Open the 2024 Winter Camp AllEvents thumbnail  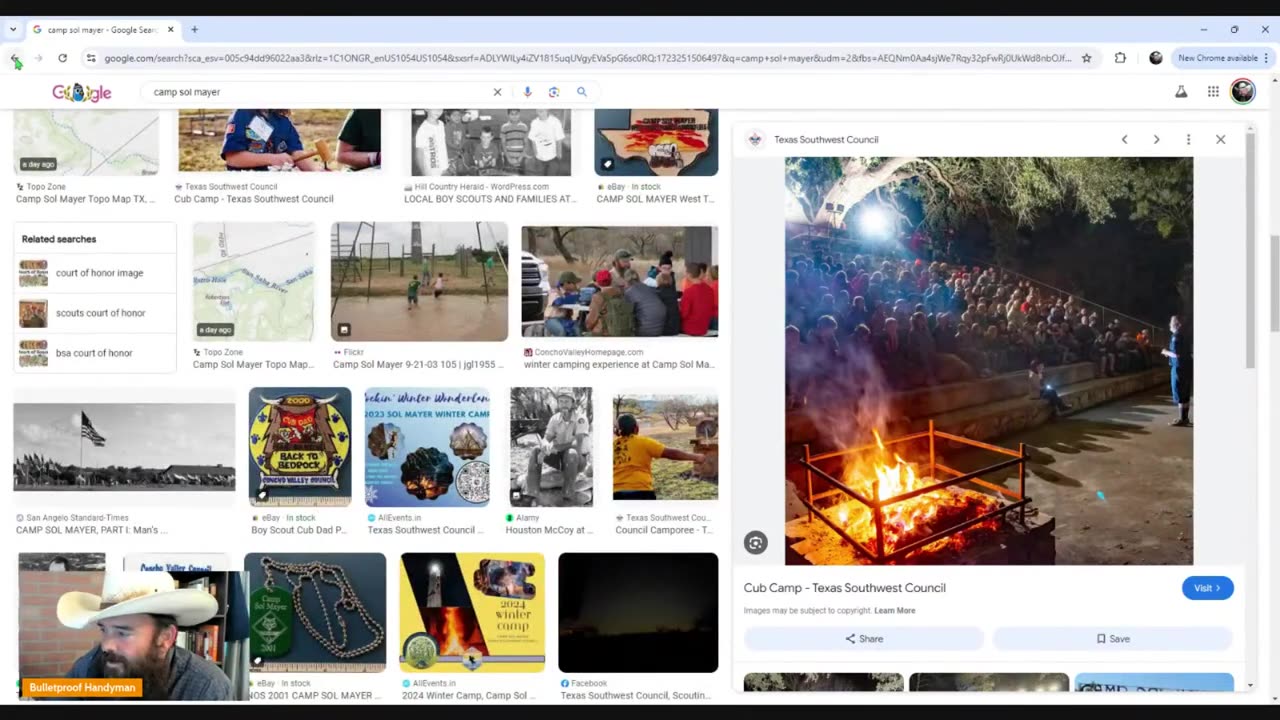coord(472,612)
